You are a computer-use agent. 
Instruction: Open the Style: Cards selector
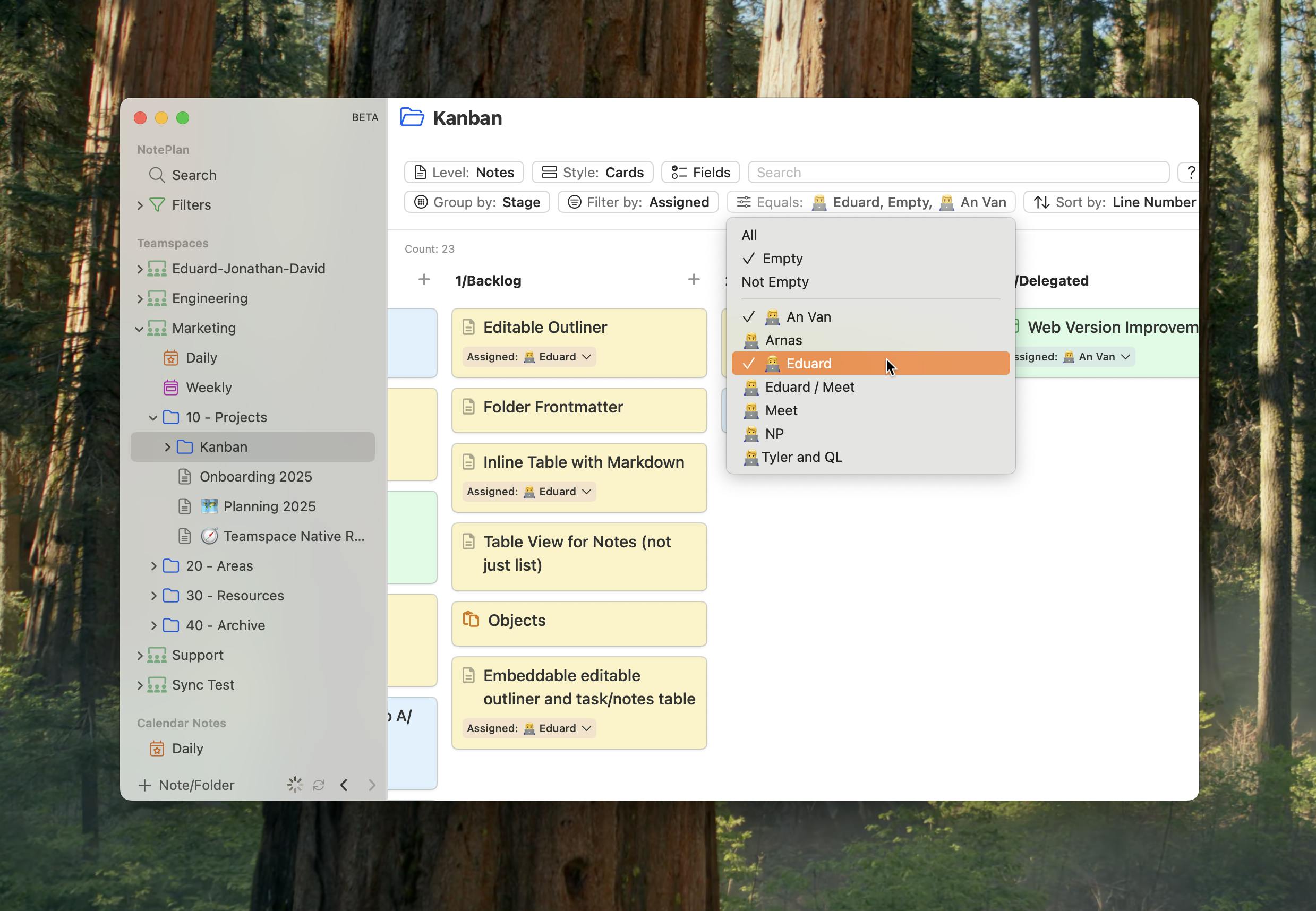point(592,172)
